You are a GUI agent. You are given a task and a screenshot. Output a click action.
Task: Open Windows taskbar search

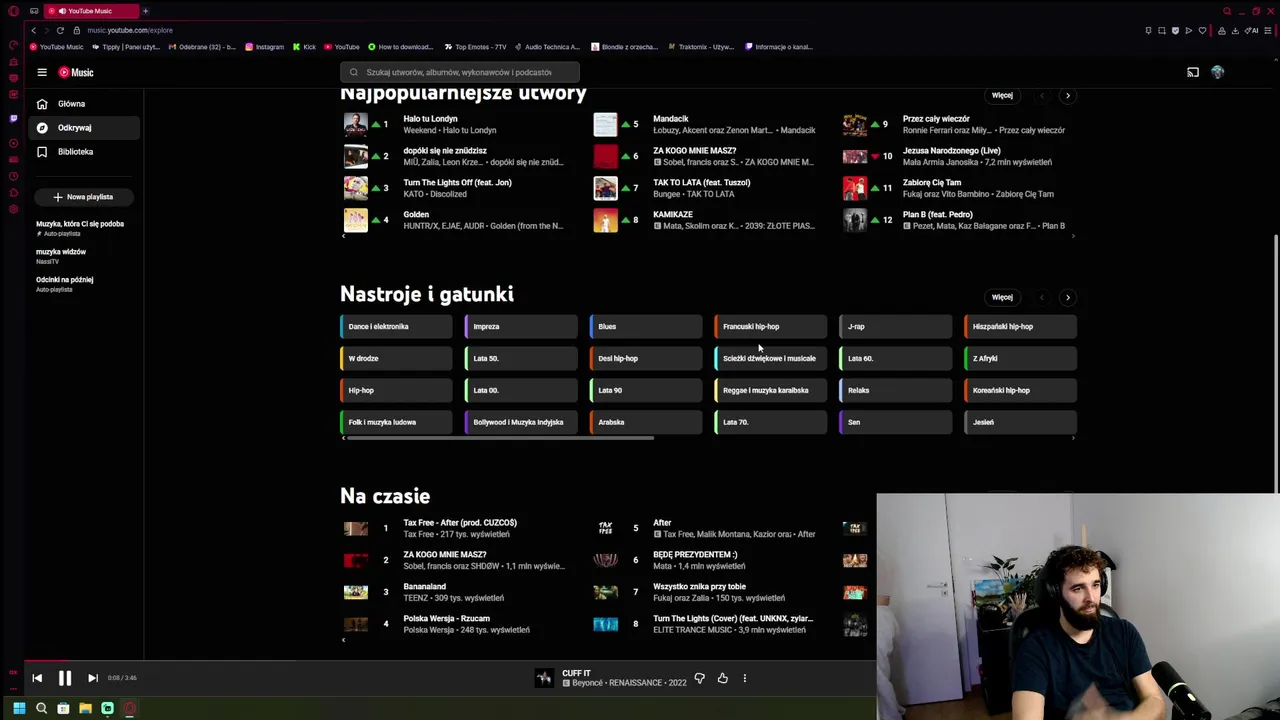pos(41,708)
